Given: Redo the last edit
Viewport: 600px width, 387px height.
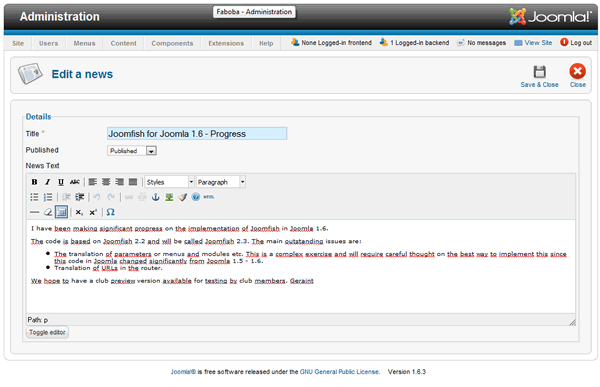Looking at the screenshot, I should [x=111, y=197].
